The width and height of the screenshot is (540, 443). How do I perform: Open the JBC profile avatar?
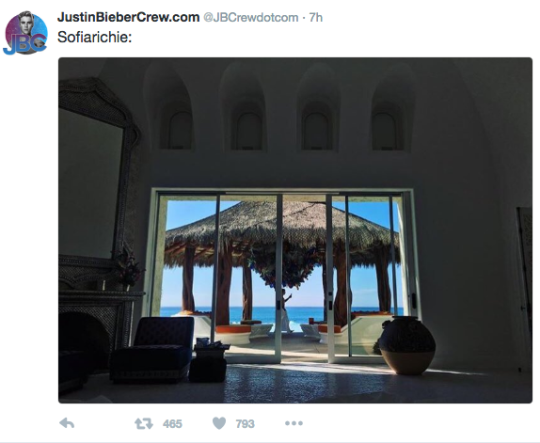coord(26,33)
